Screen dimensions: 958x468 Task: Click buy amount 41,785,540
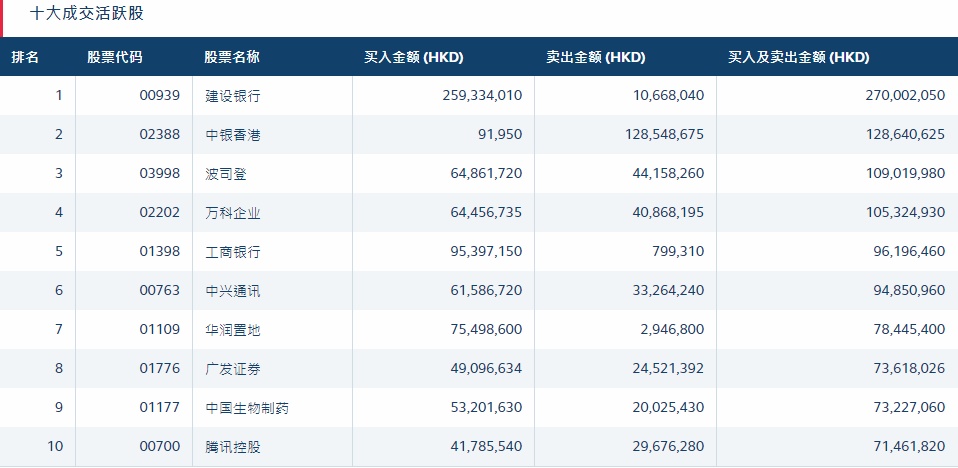[x=486, y=447]
